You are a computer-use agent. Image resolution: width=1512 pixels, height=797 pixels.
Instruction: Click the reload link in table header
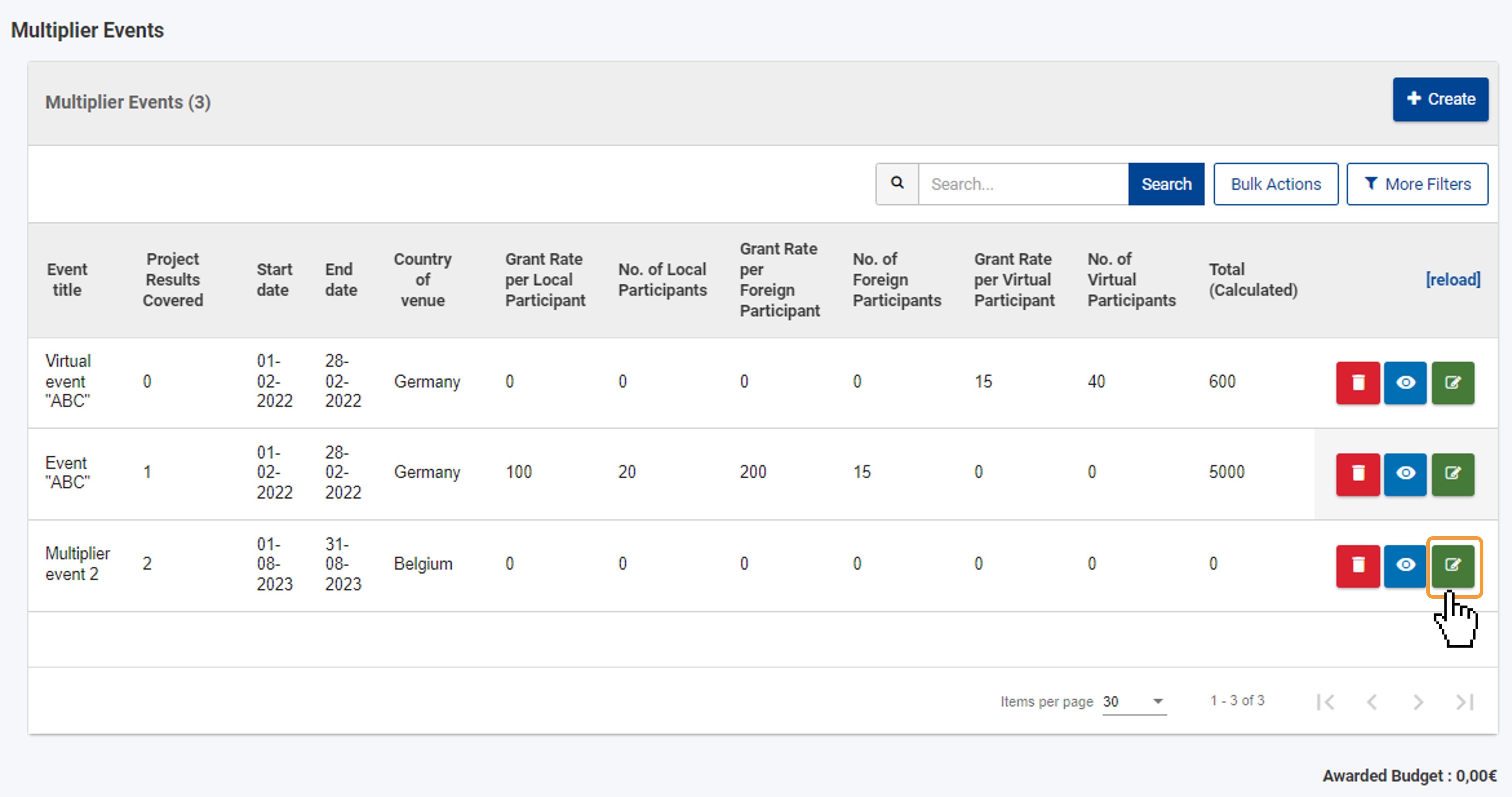1453,279
